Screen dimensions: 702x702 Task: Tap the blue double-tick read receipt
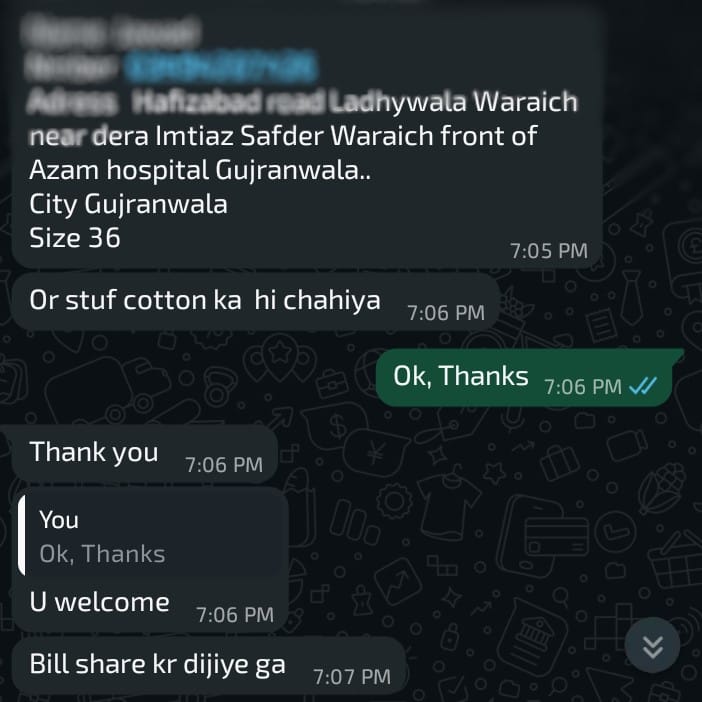643,385
